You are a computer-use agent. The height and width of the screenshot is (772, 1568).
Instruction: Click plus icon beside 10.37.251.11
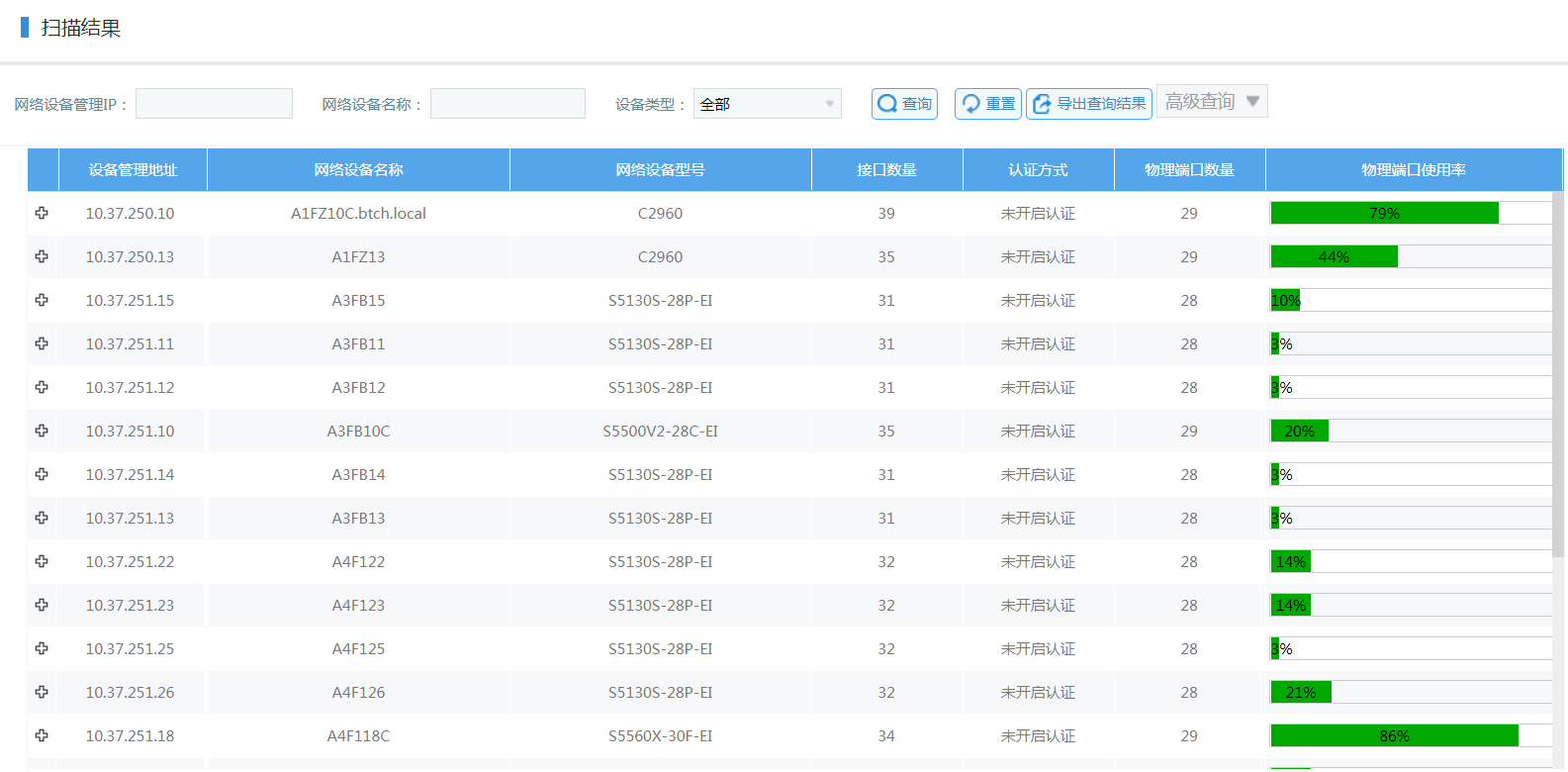click(42, 343)
